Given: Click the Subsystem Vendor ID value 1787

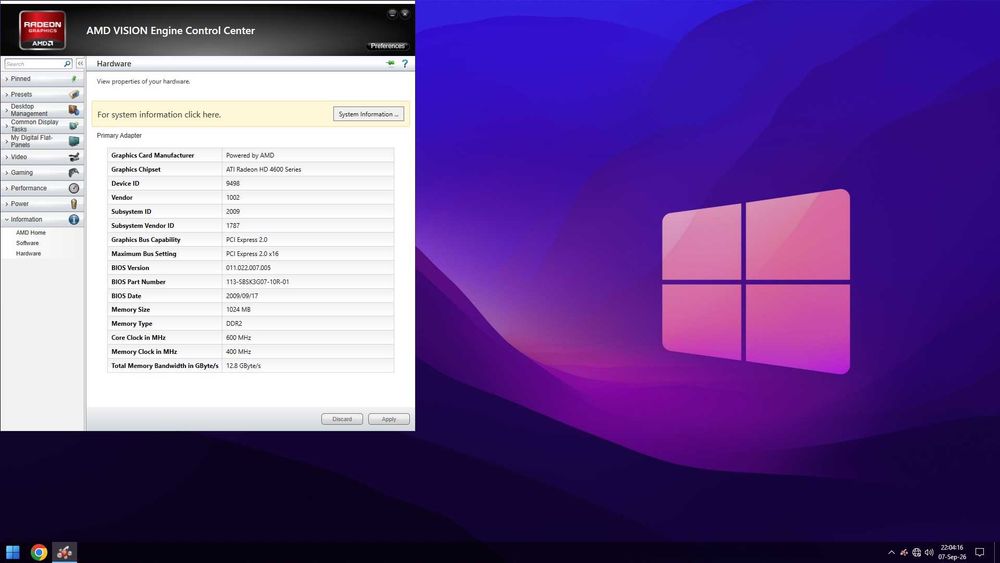Looking at the screenshot, I should [233, 226].
